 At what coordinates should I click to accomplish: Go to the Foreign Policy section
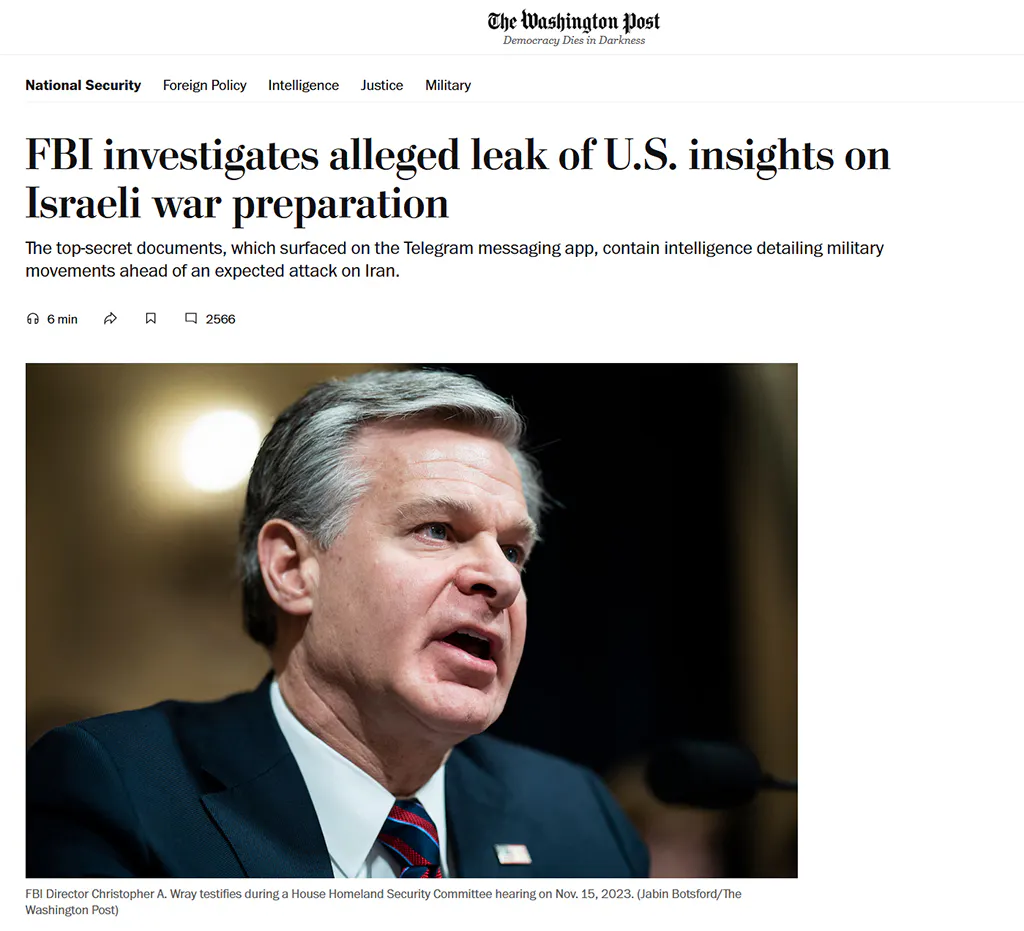pos(204,86)
